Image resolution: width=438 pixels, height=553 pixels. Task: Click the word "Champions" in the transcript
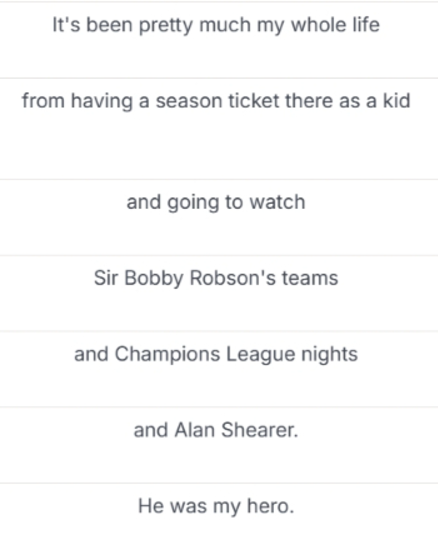[168, 354]
